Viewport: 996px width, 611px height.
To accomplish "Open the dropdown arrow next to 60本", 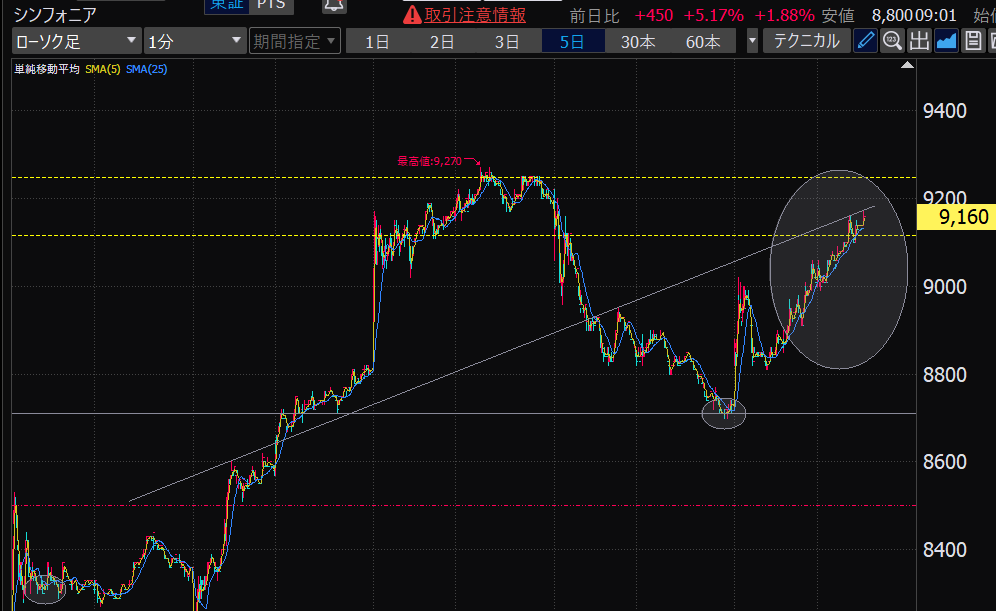I will click(752, 41).
